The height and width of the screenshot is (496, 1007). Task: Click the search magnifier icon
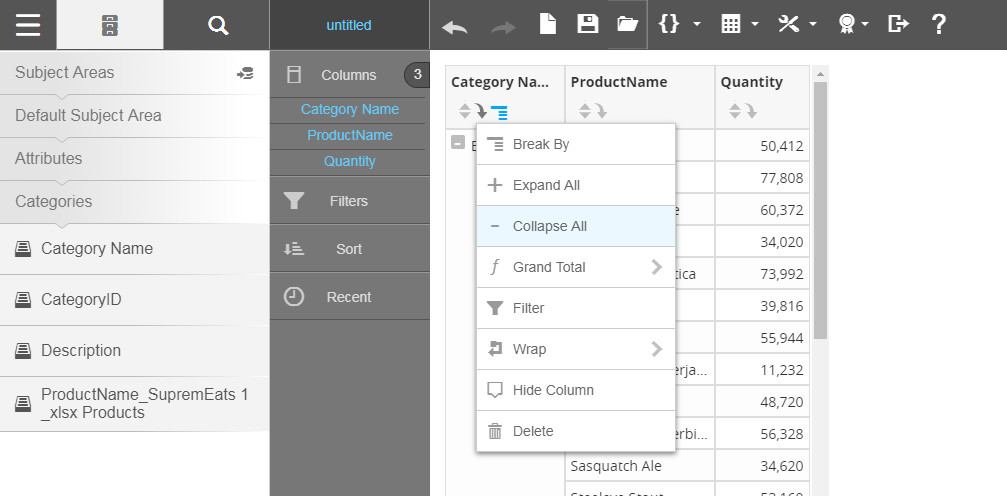[217, 25]
